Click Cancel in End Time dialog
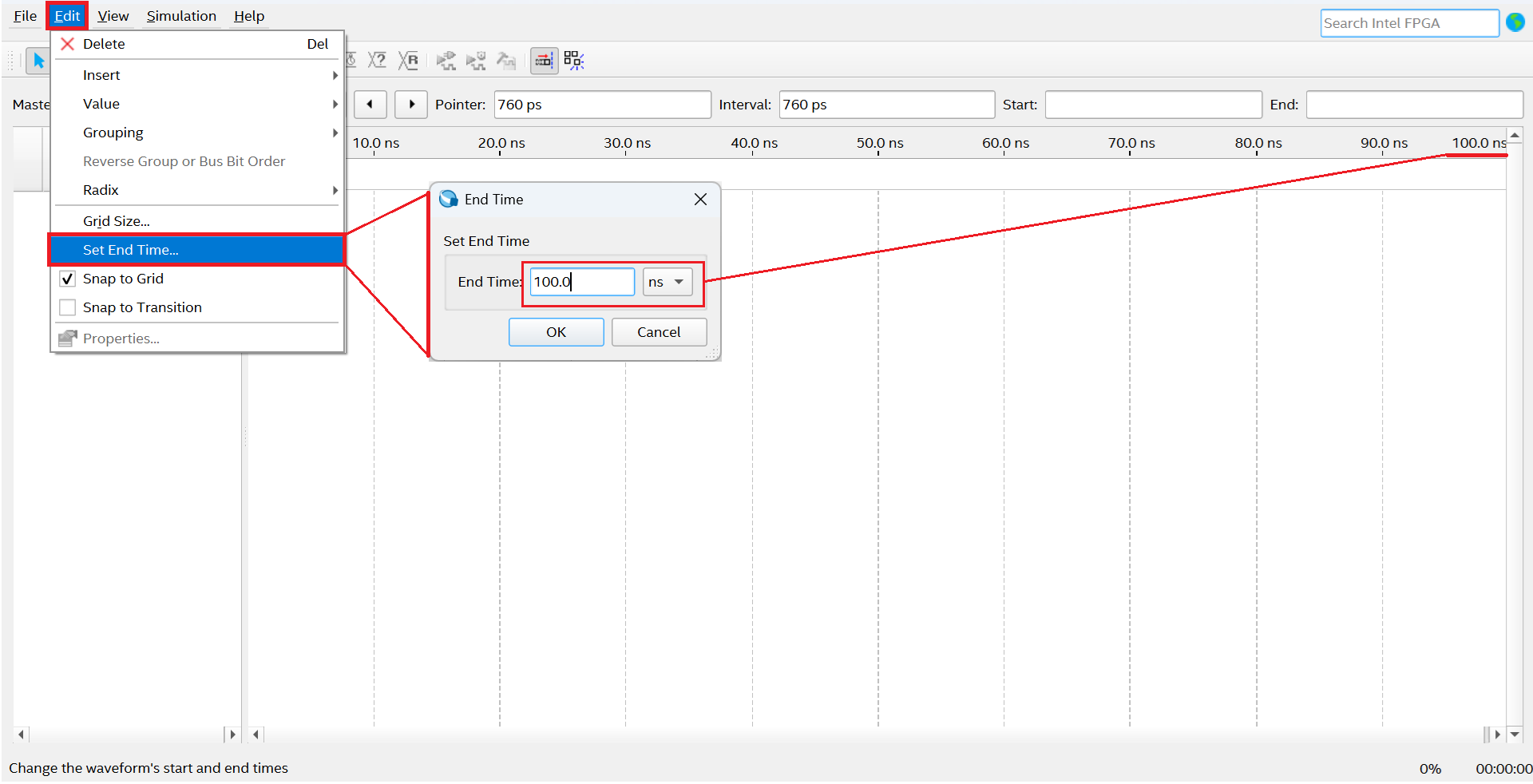The height and width of the screenshot is (784, 1533). (659, 332)
